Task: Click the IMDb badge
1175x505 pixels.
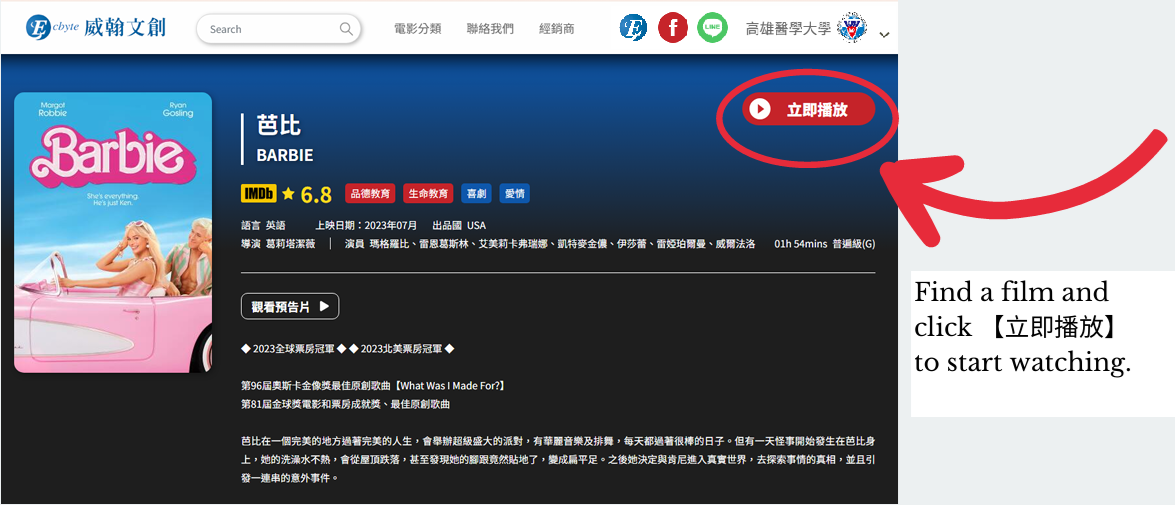Action: coord(259,194)
